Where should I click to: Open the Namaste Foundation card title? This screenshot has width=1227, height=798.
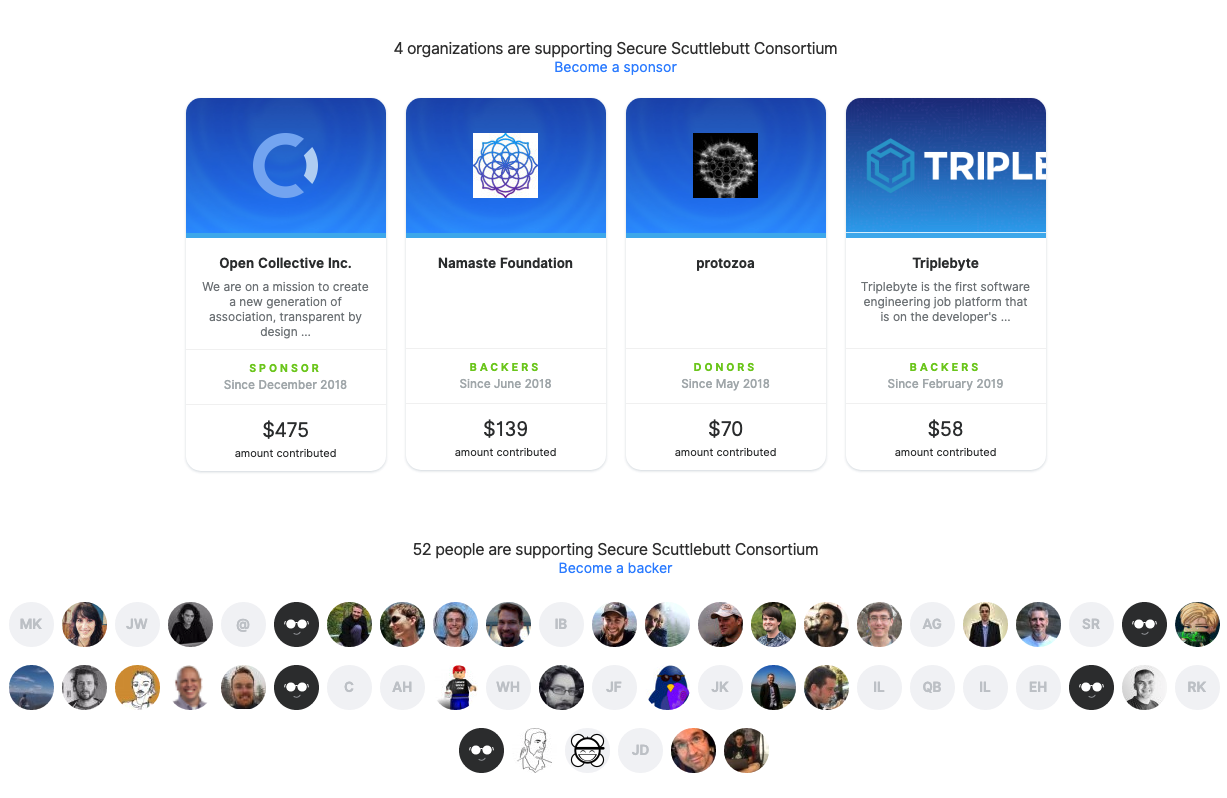tap(506, 263)
